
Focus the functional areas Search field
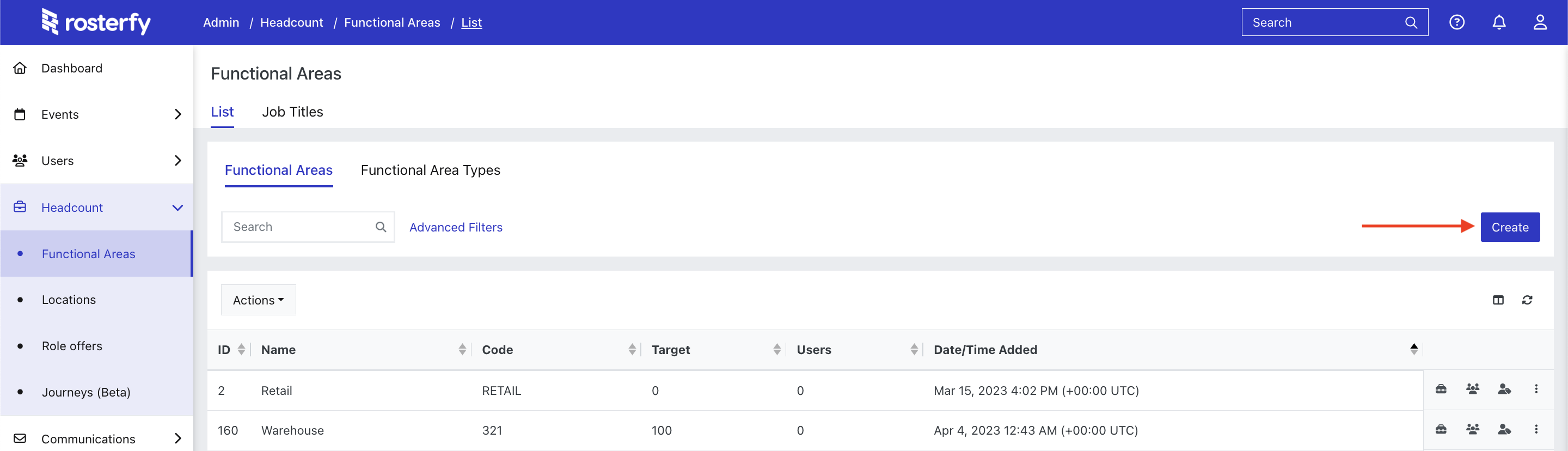[x=308, y=227]
